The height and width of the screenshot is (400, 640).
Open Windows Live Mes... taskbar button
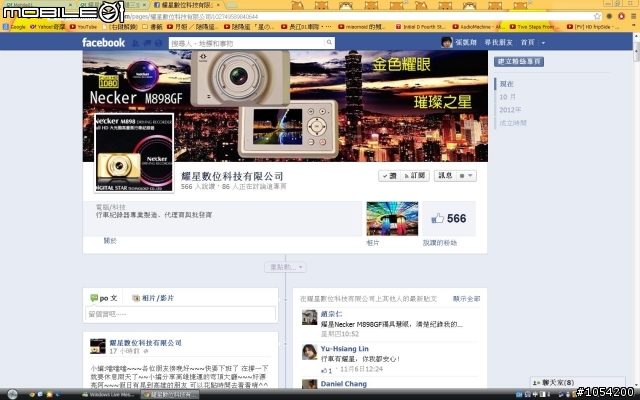coord(108,394)
